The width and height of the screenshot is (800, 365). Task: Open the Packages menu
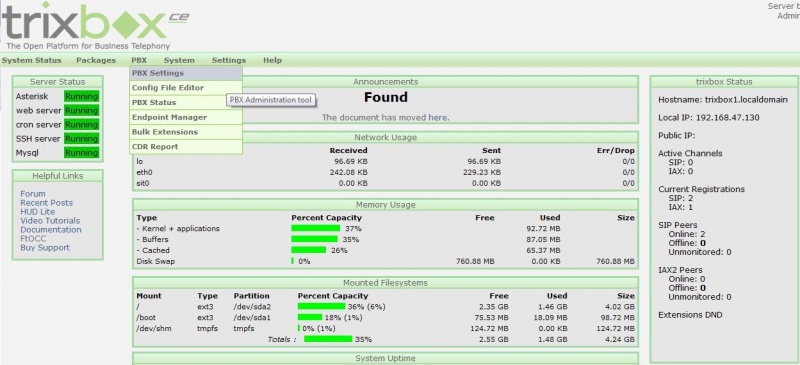96,60
